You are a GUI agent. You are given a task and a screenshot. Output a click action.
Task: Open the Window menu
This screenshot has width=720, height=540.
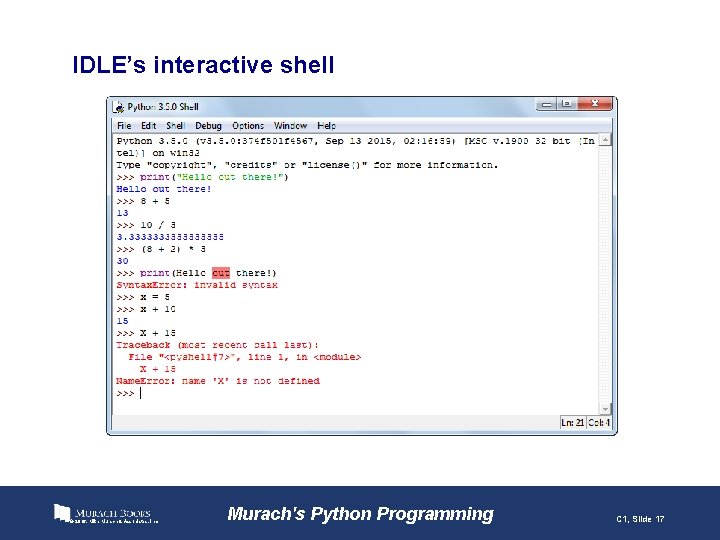(x=290, y=126)
